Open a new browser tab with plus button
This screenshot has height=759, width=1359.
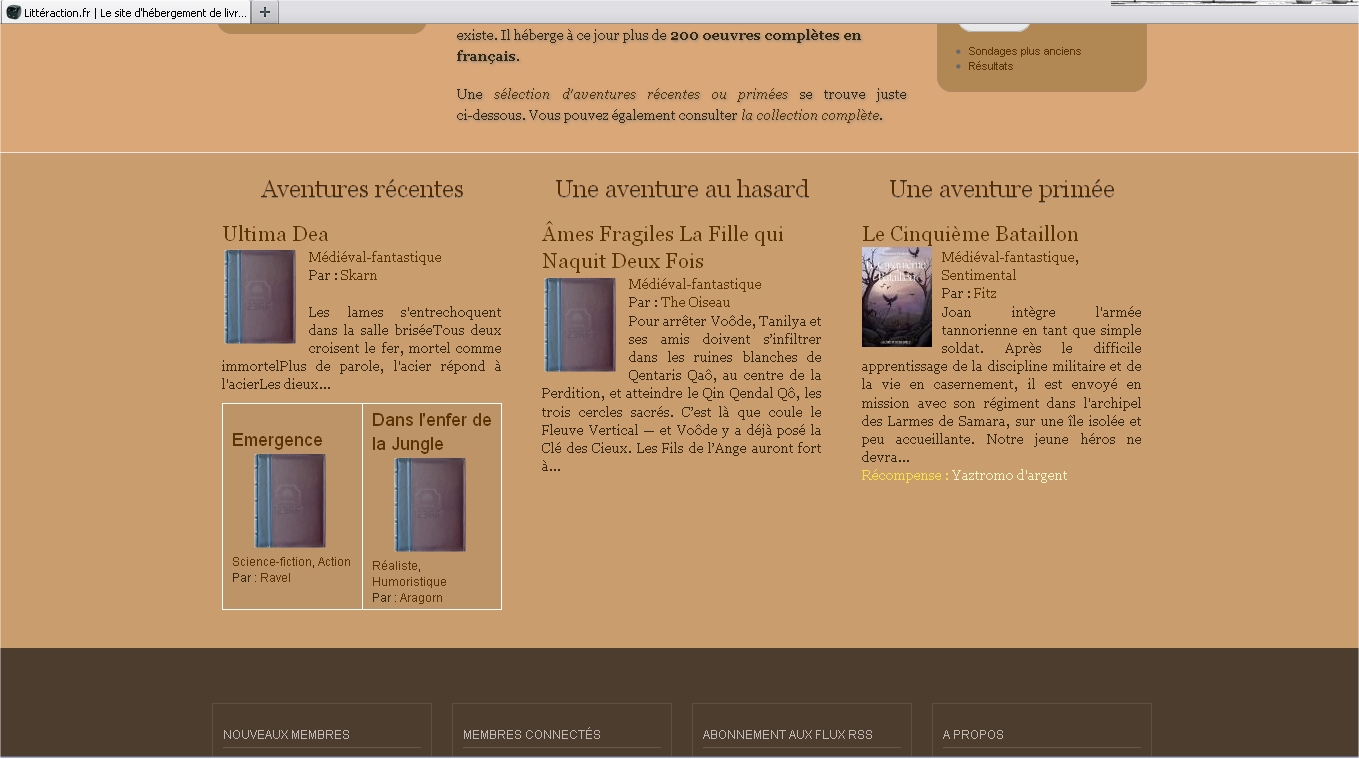click(x=264, y=12)
